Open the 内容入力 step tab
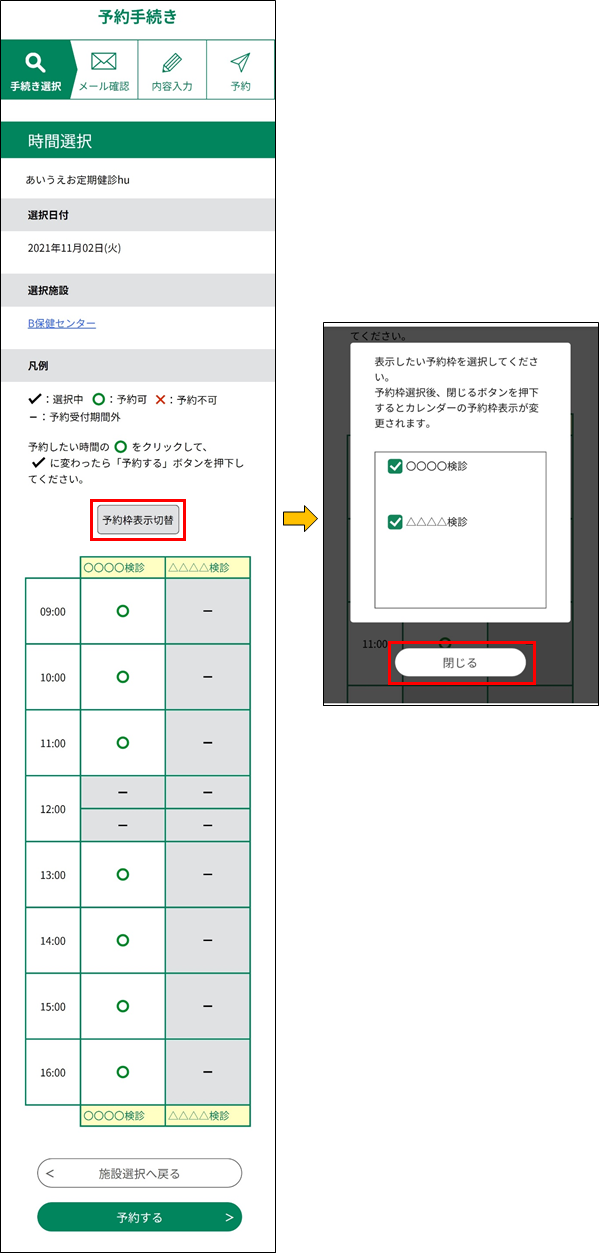The height and width of the screenshot is (1253, 599). point(172,70)
